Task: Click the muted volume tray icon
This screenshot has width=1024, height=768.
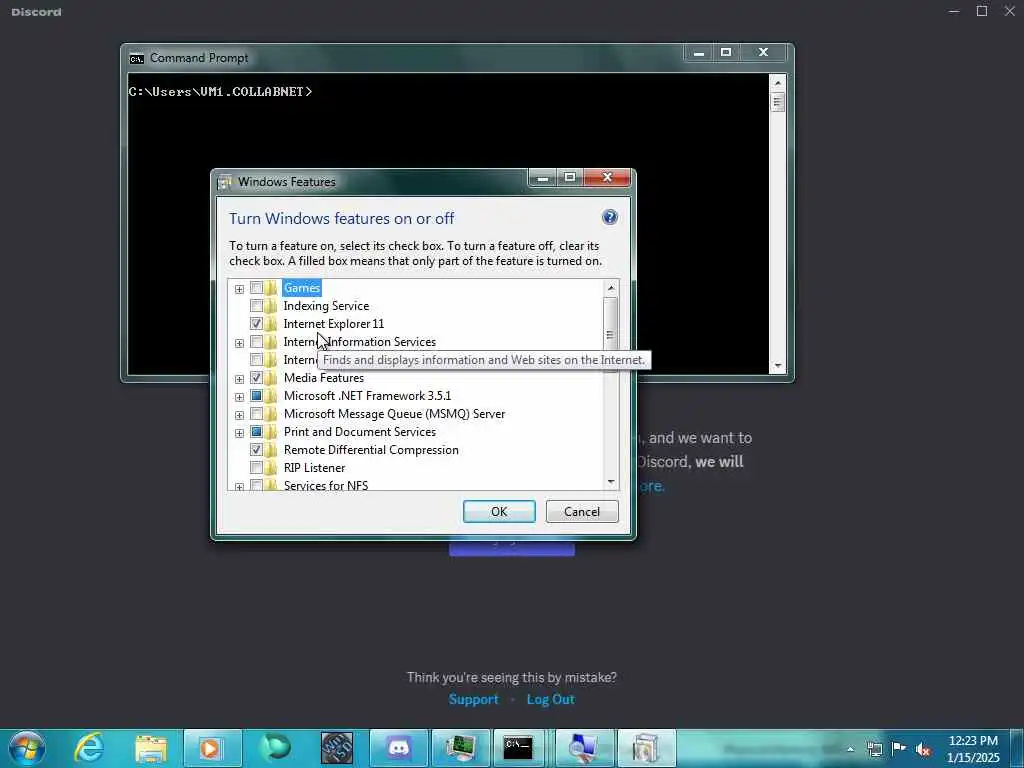Action: [x=923, y=749]
